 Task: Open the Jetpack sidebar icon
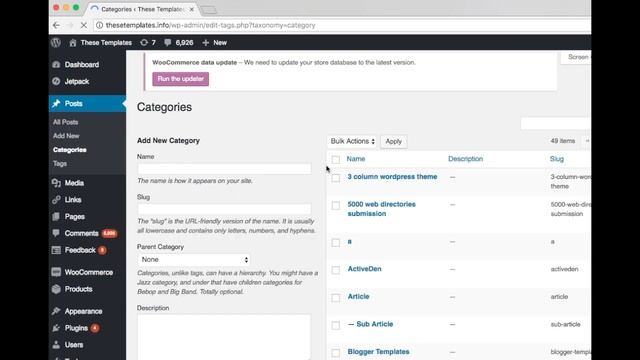(x=56, y=81)
